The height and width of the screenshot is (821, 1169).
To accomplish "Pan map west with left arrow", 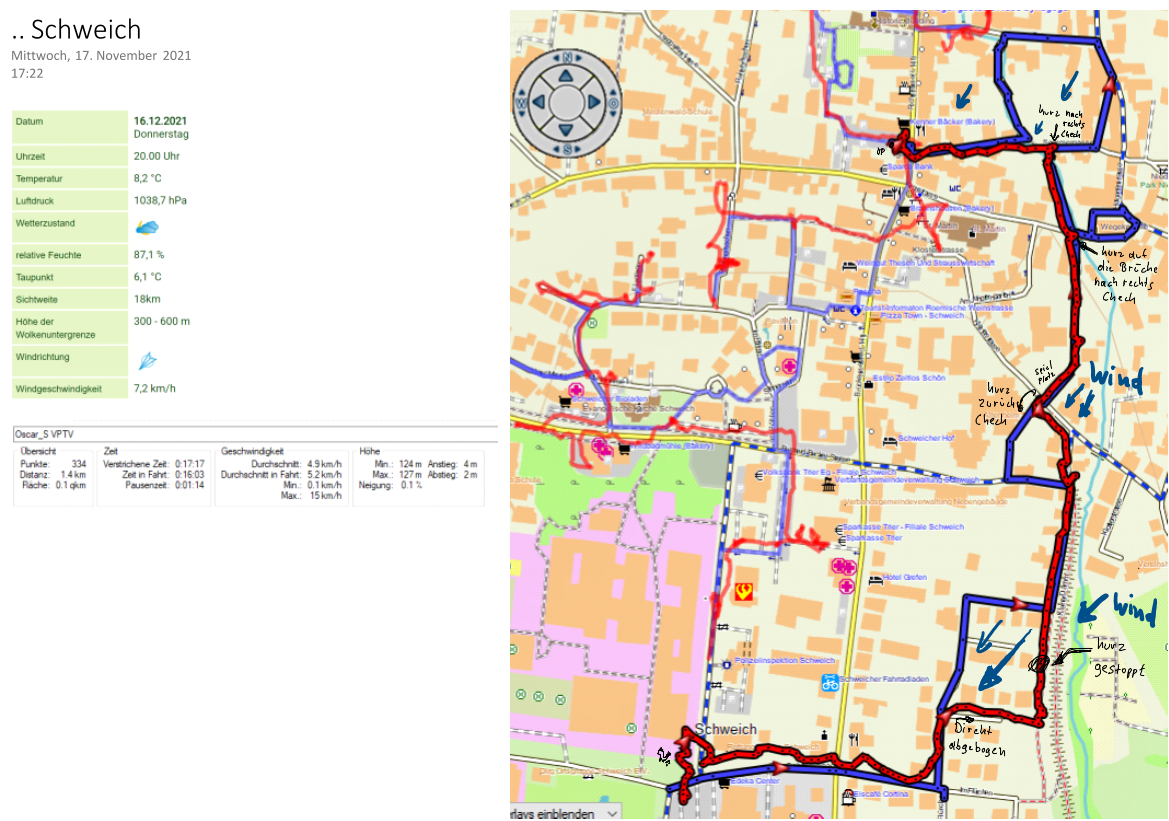I will (x=537, y=102).
